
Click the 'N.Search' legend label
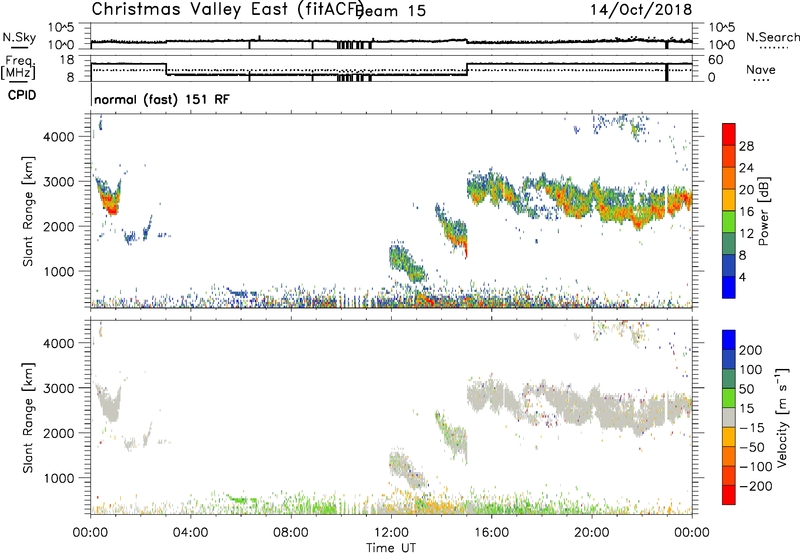pos(772,37)
